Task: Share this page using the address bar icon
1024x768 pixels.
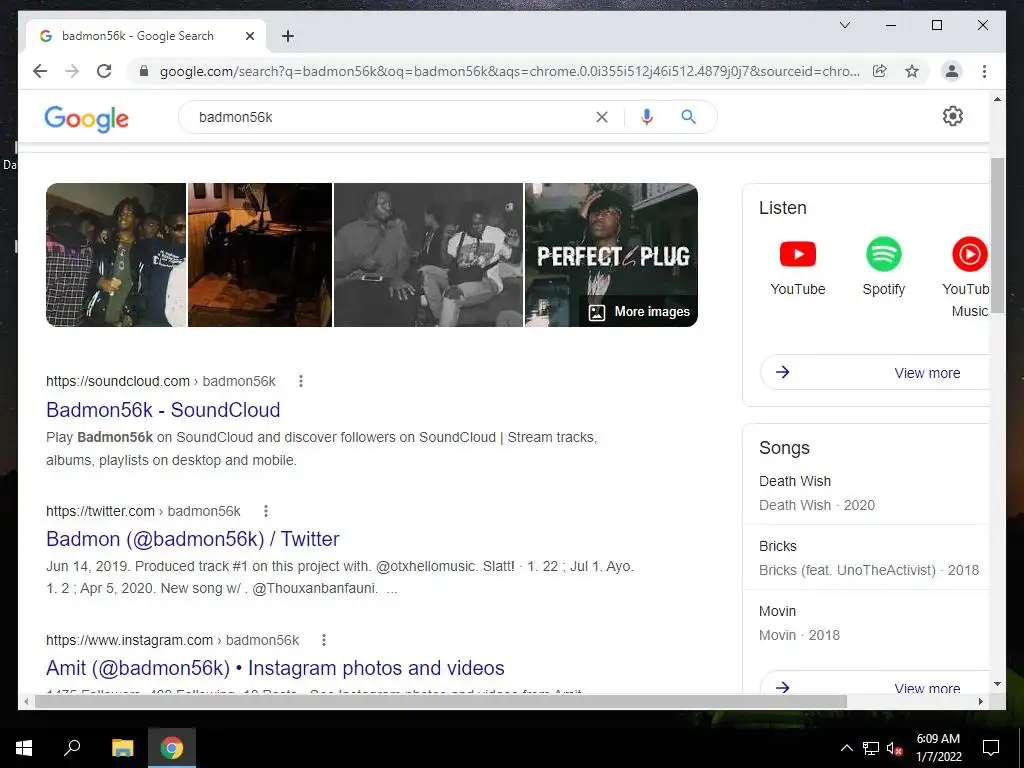Action: tap(880, 71)
